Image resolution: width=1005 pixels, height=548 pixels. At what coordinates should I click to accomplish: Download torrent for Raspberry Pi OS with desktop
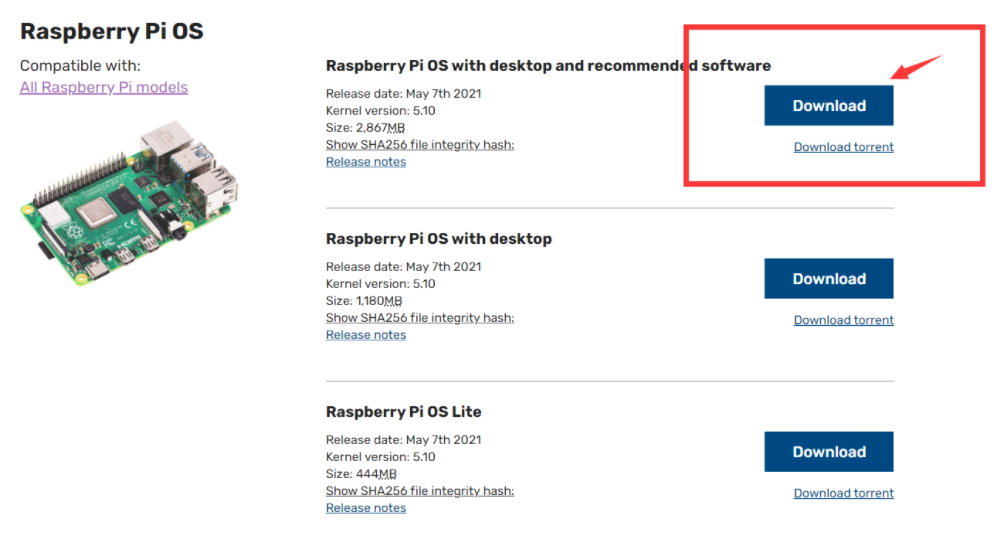[843, 320]
